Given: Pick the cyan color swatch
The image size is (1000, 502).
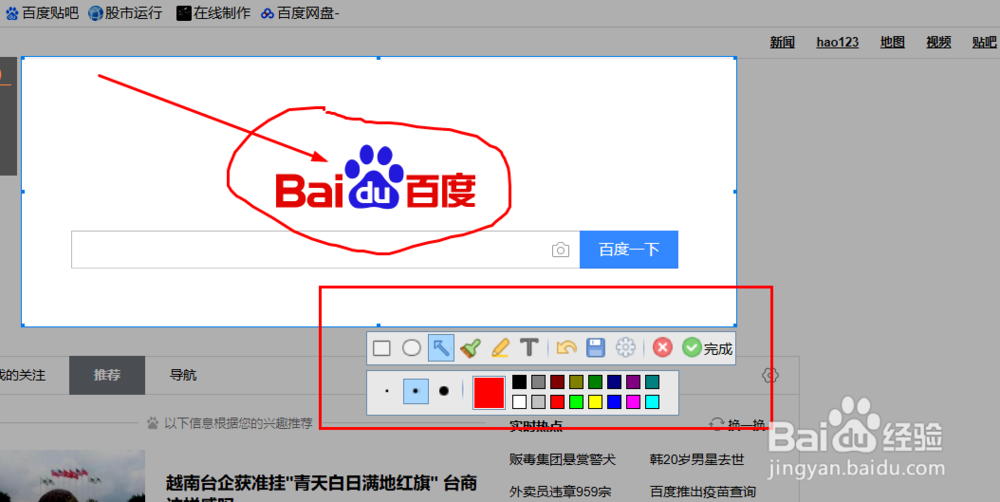Looking at the screenshot, I should pyautogui.click(x=652, y=402).
